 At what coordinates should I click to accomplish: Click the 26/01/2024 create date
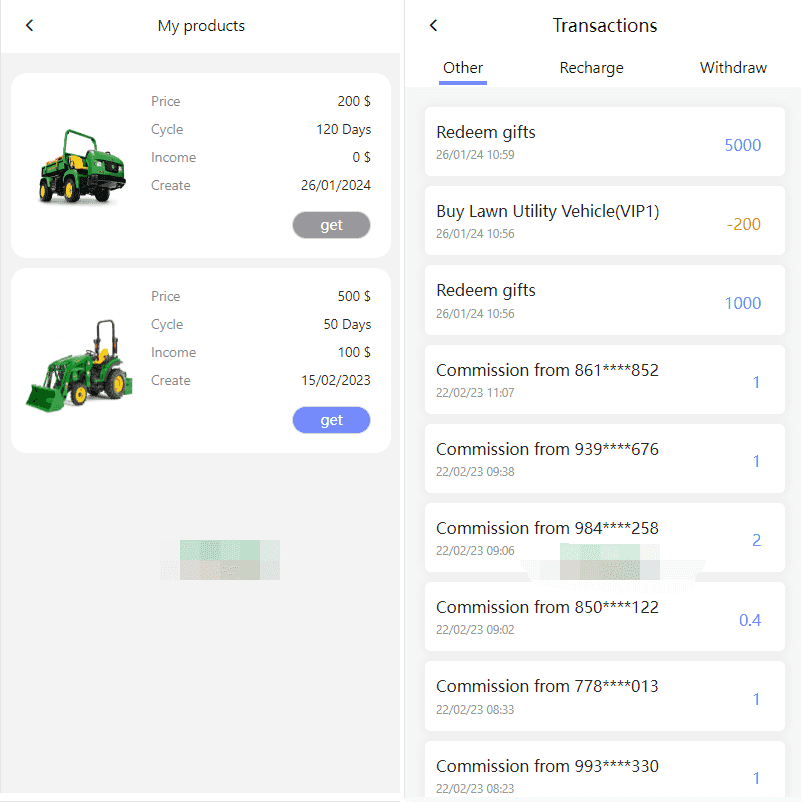tap(336, 185)
